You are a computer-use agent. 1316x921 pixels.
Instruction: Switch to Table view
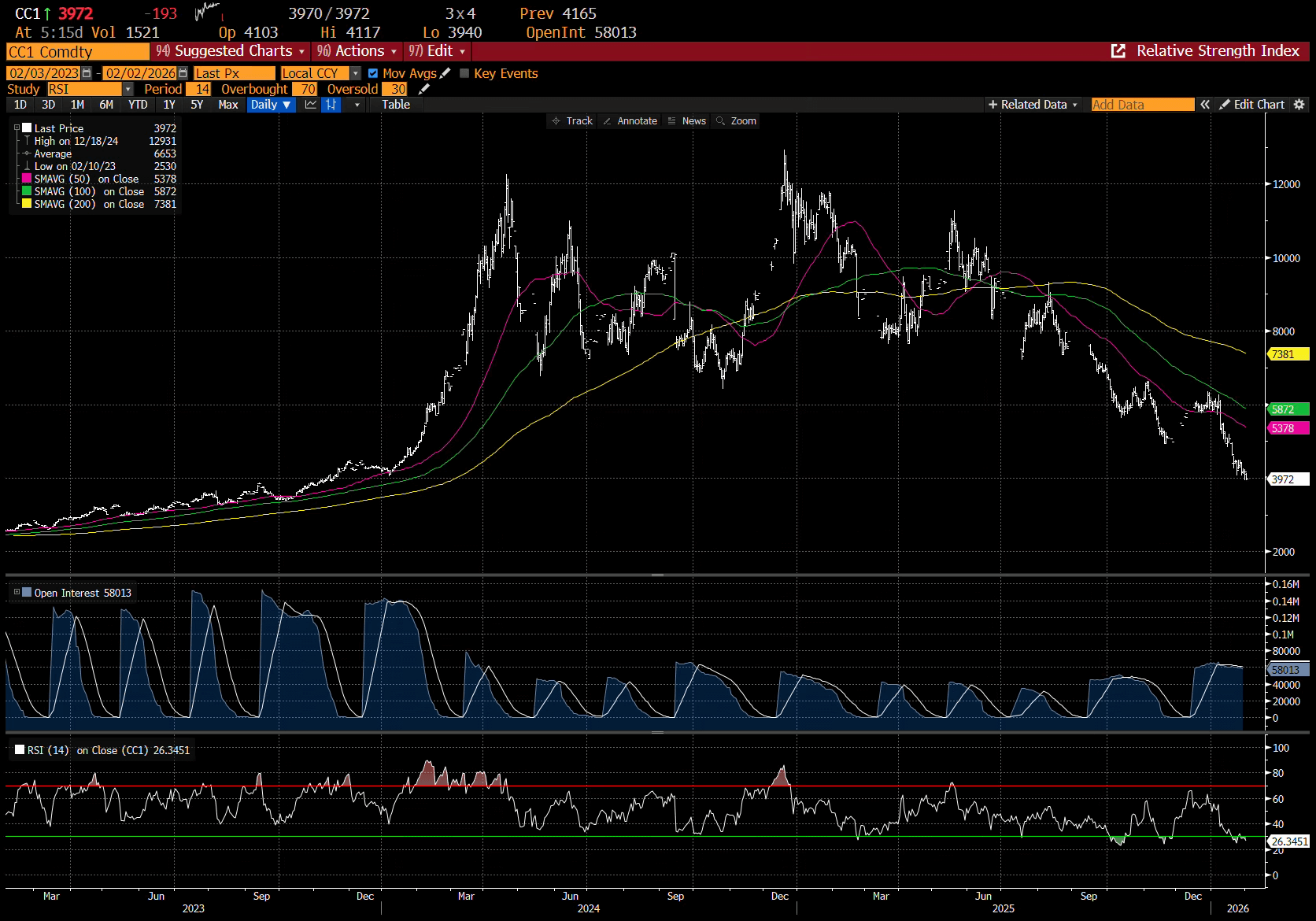(396, 105)
